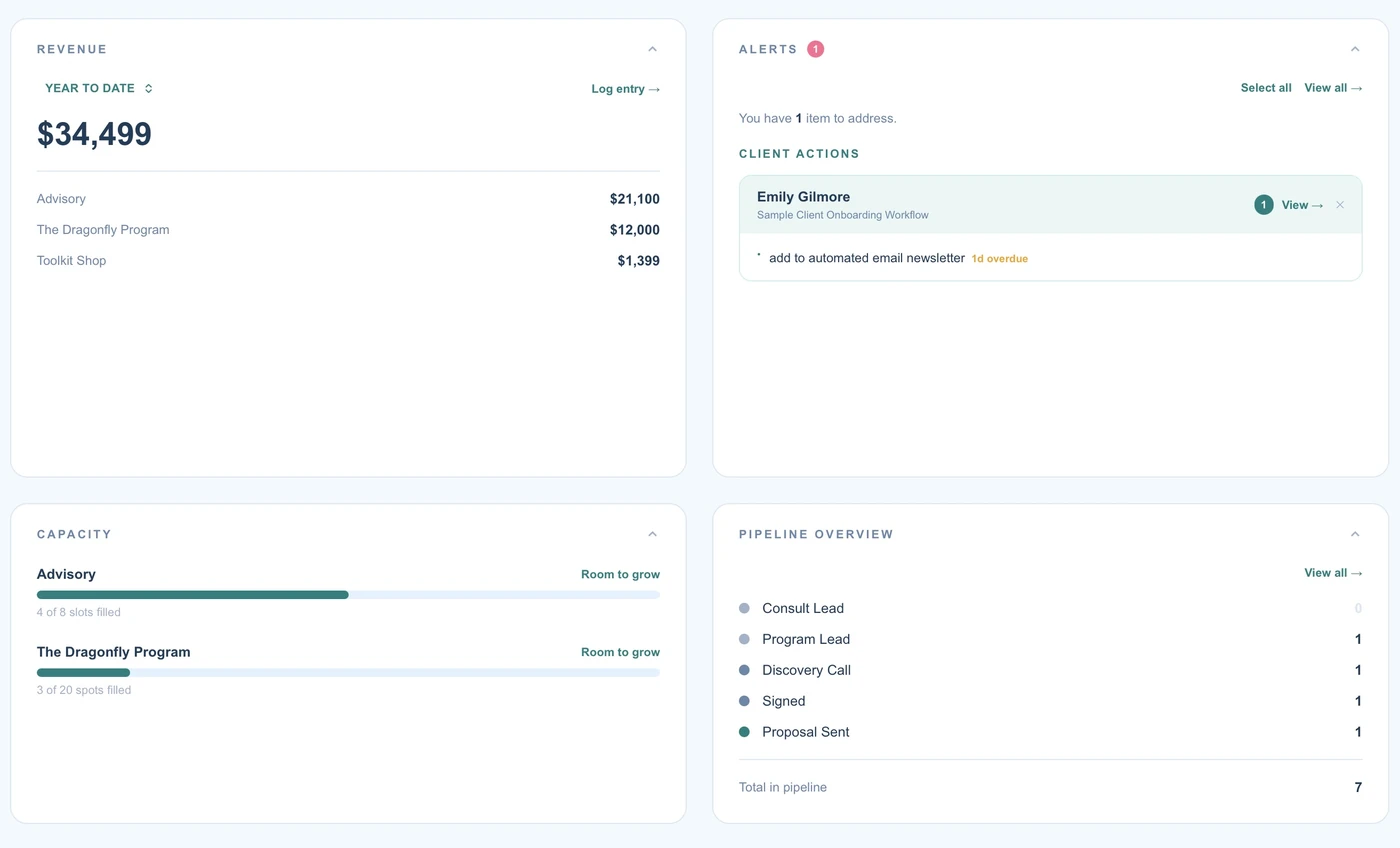This screenshot has height=848, width=1400.
Task: Click the Emily Gilmore client name
Action: pos(803,197)
